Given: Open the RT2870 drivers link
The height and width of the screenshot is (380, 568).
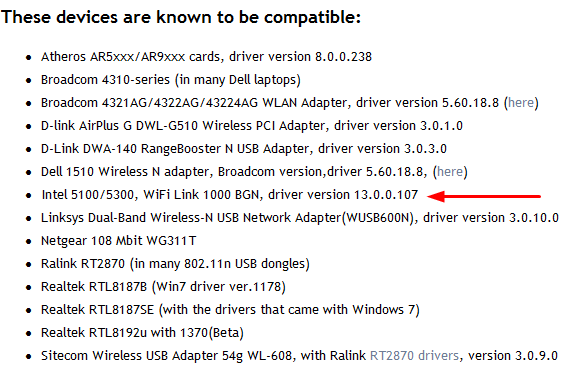Looking at the screenshot, I should pos(414,355).
